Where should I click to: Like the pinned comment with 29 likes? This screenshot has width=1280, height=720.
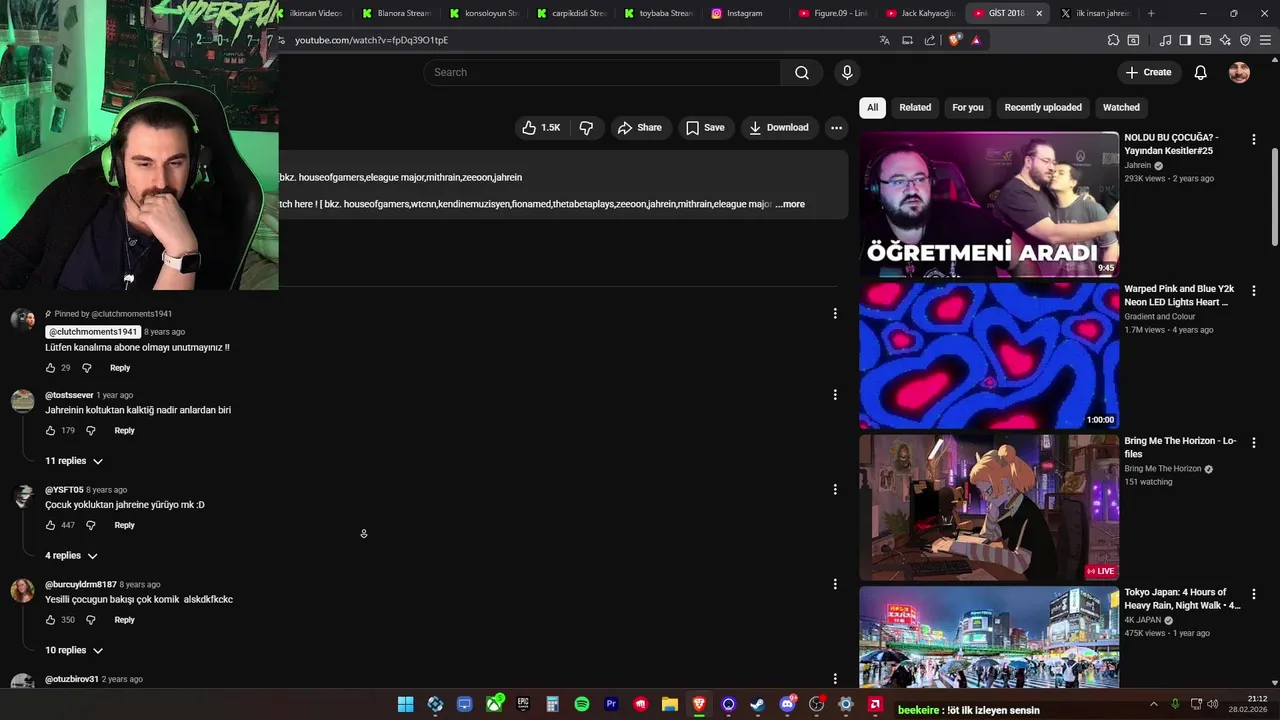(x=50, y=368)
